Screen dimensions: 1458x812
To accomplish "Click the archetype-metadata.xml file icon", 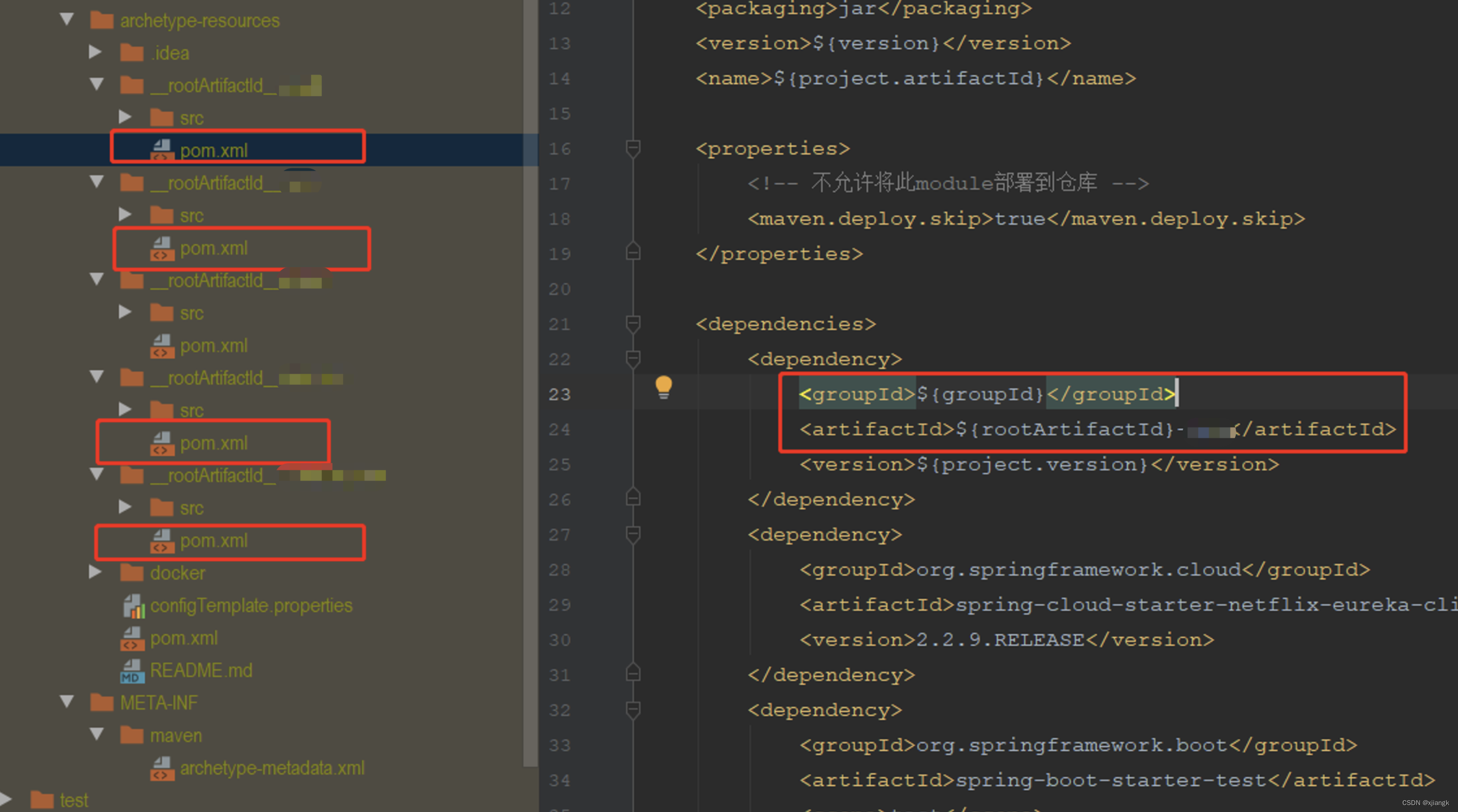I will 162,768.
